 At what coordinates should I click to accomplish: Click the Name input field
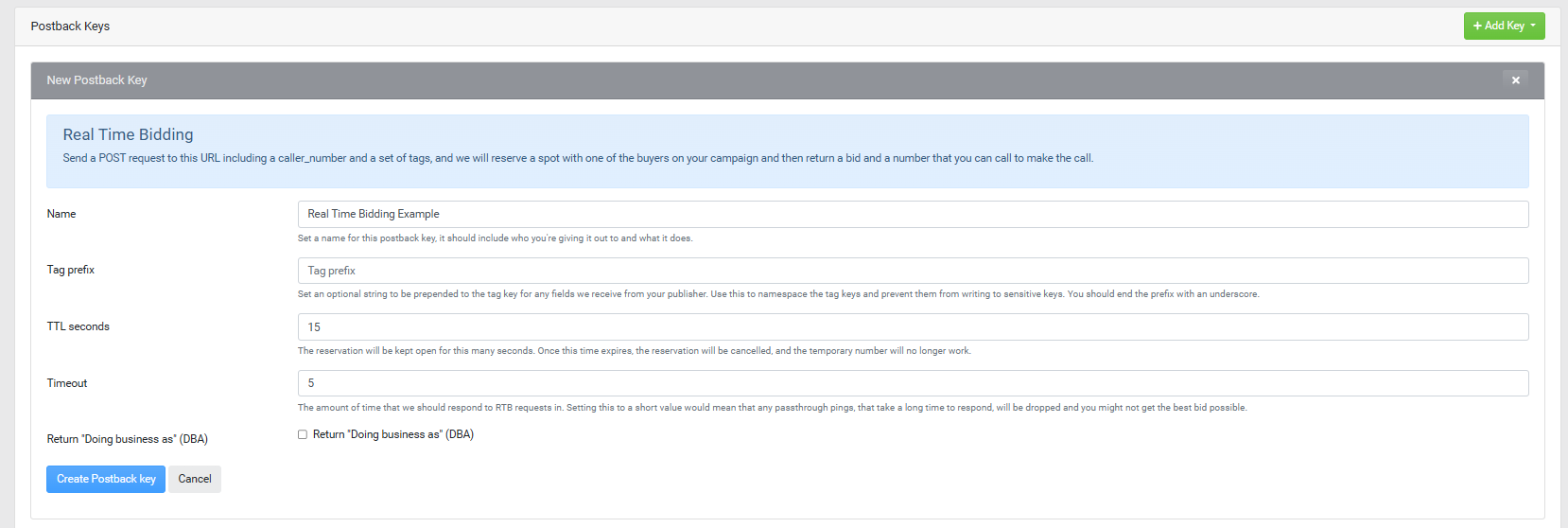912,214
